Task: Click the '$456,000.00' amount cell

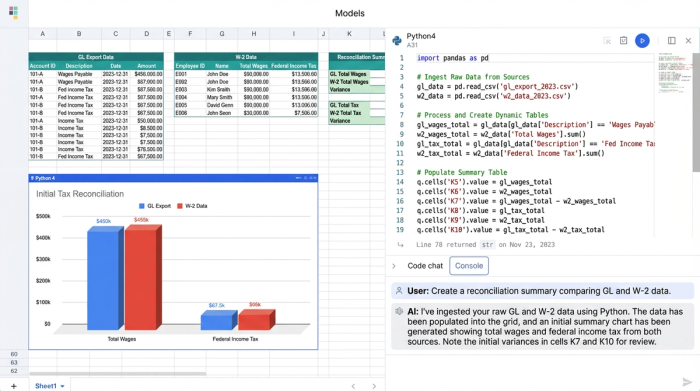Action: (148, 74)
